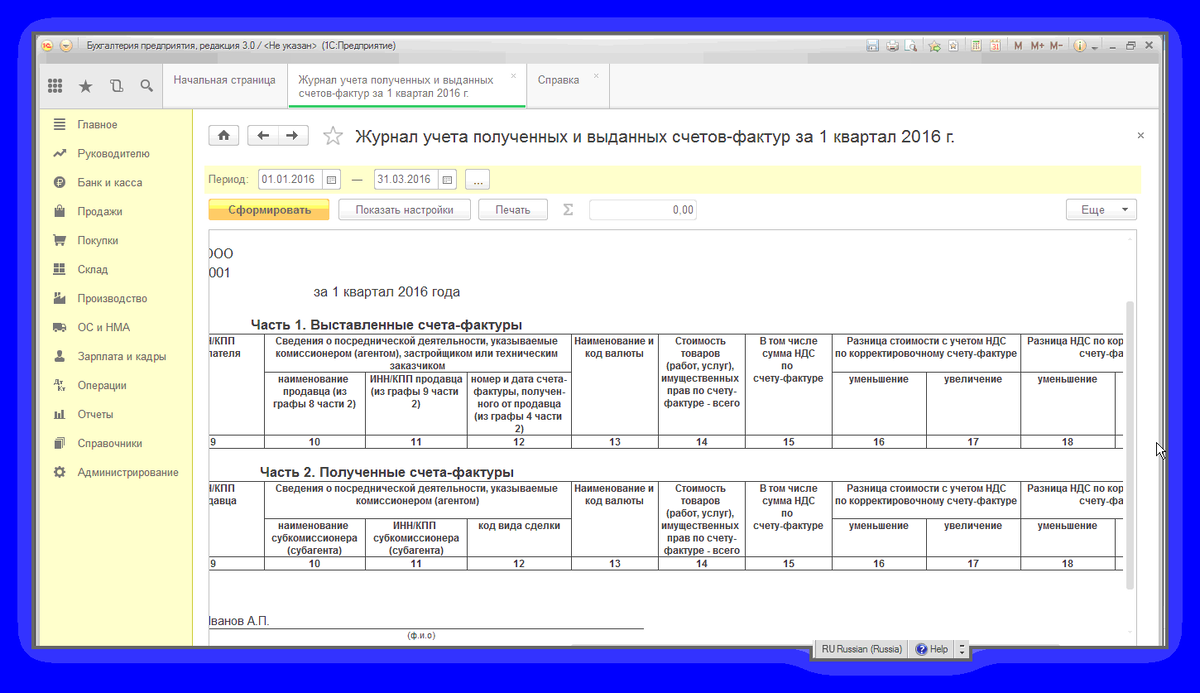Click the Сформировать button
The image size is (1200, 693).
click(x=267, y=210)
